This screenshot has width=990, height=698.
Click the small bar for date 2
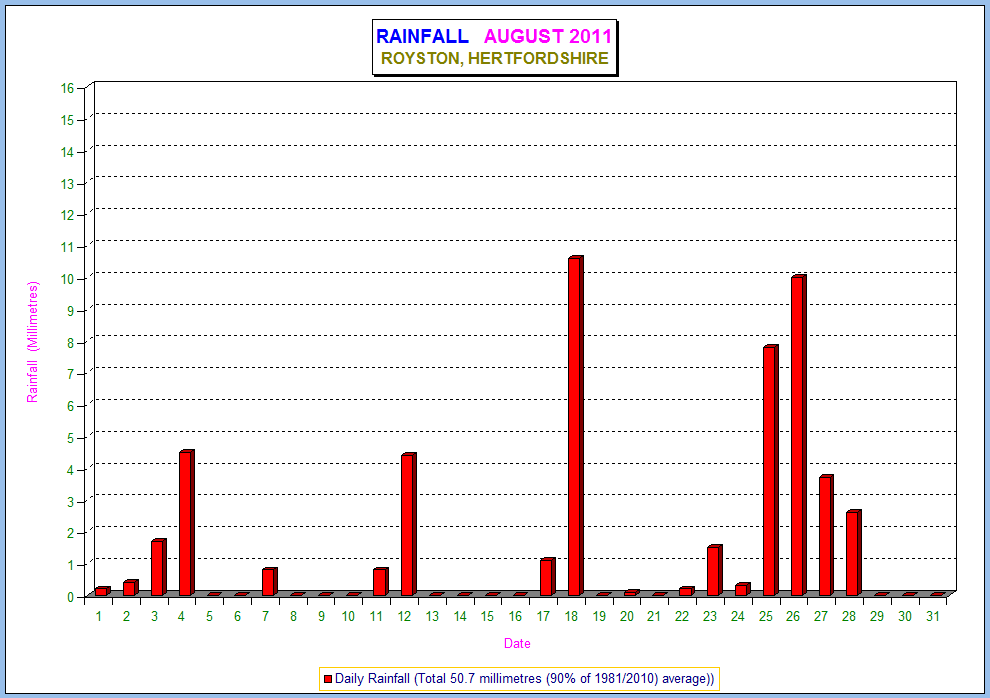[x=131, y=588]
